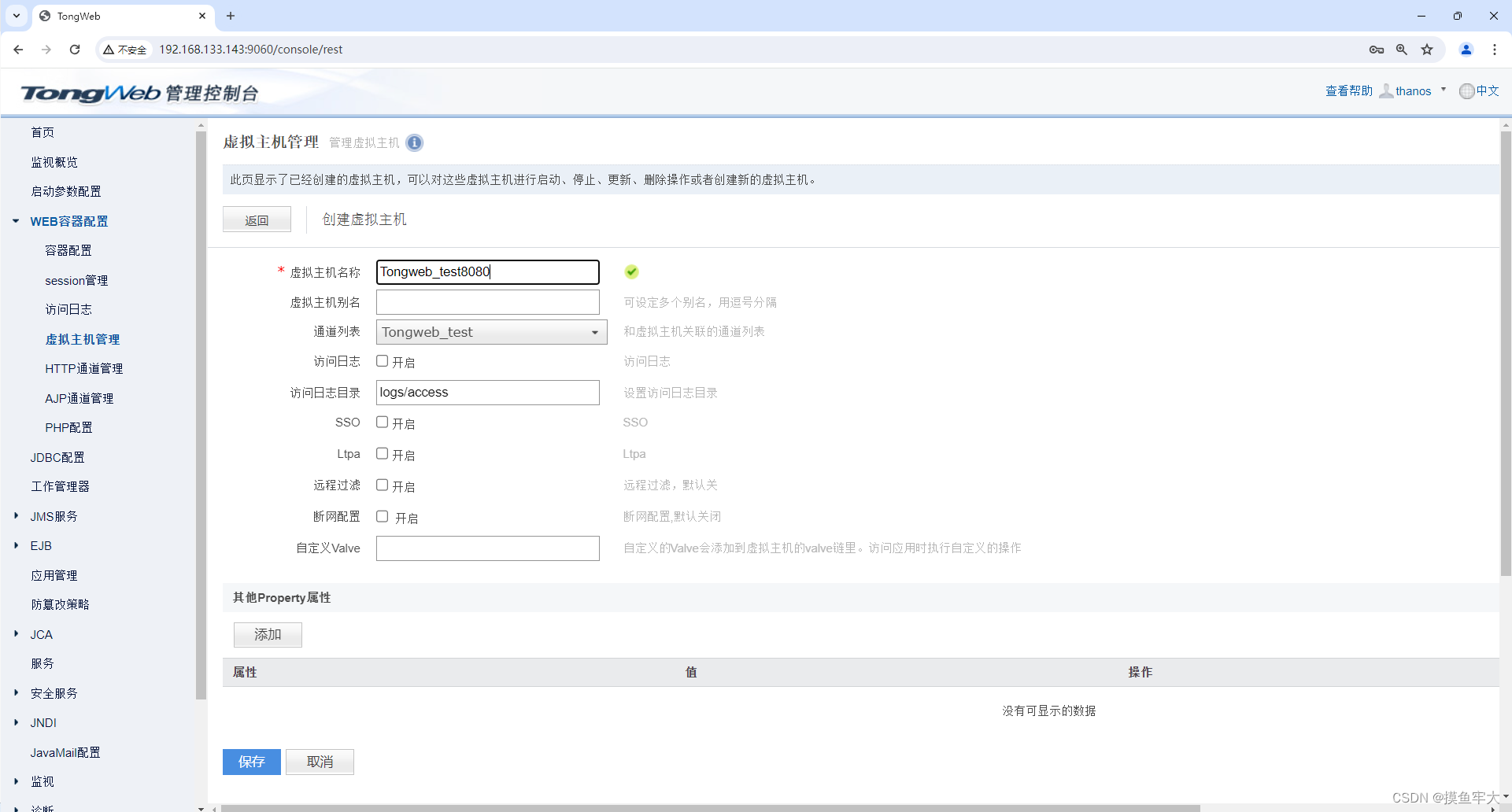The height and width of the screenshot is (812, 1512).
Task: Collapse the WEB容器配置 tree node
Action: 16,221
